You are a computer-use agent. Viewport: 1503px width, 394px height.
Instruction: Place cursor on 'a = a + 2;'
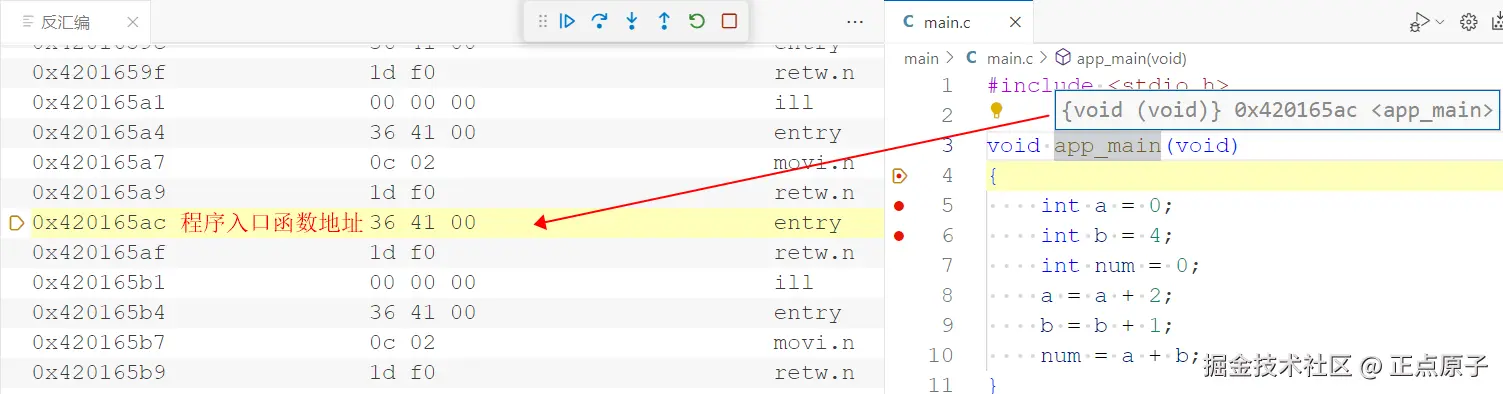click(x=1106, y=296)
